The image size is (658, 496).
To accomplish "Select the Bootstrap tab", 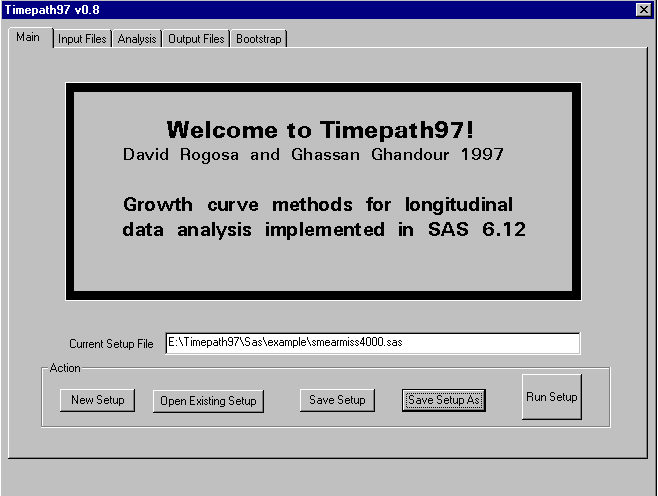I will tap(258, 39).
